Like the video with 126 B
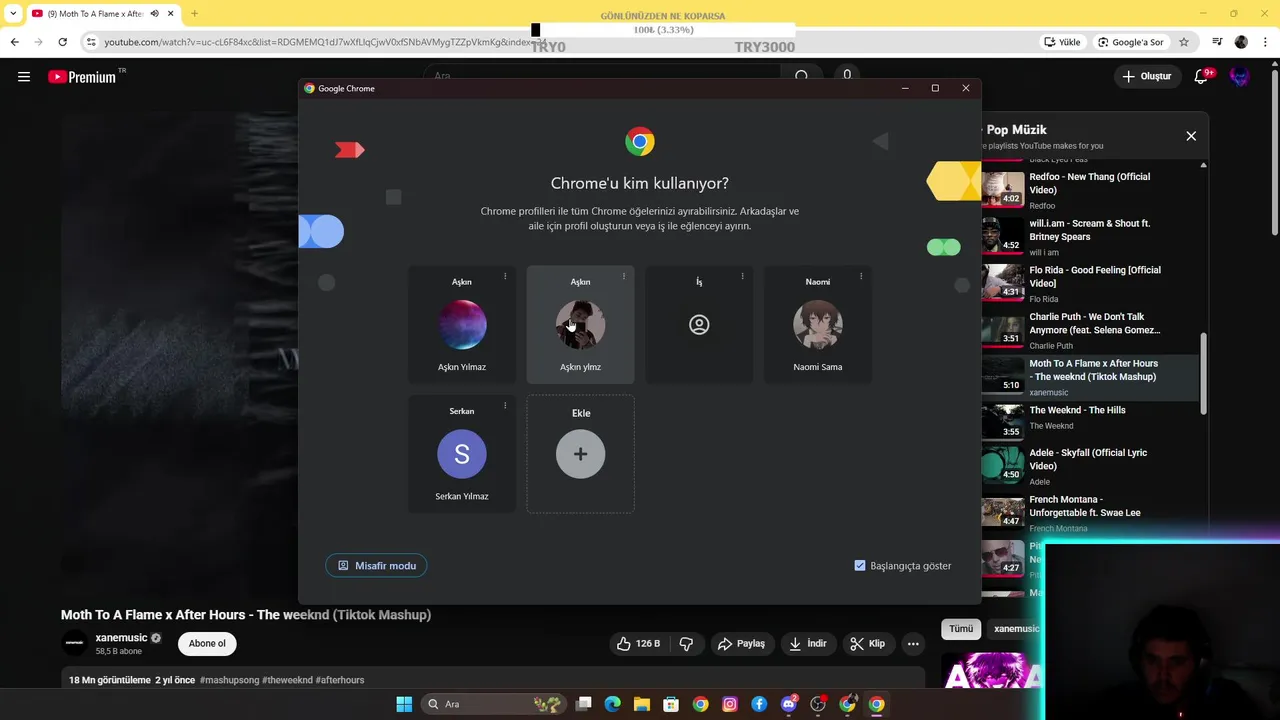 click(x=639, y=644)
